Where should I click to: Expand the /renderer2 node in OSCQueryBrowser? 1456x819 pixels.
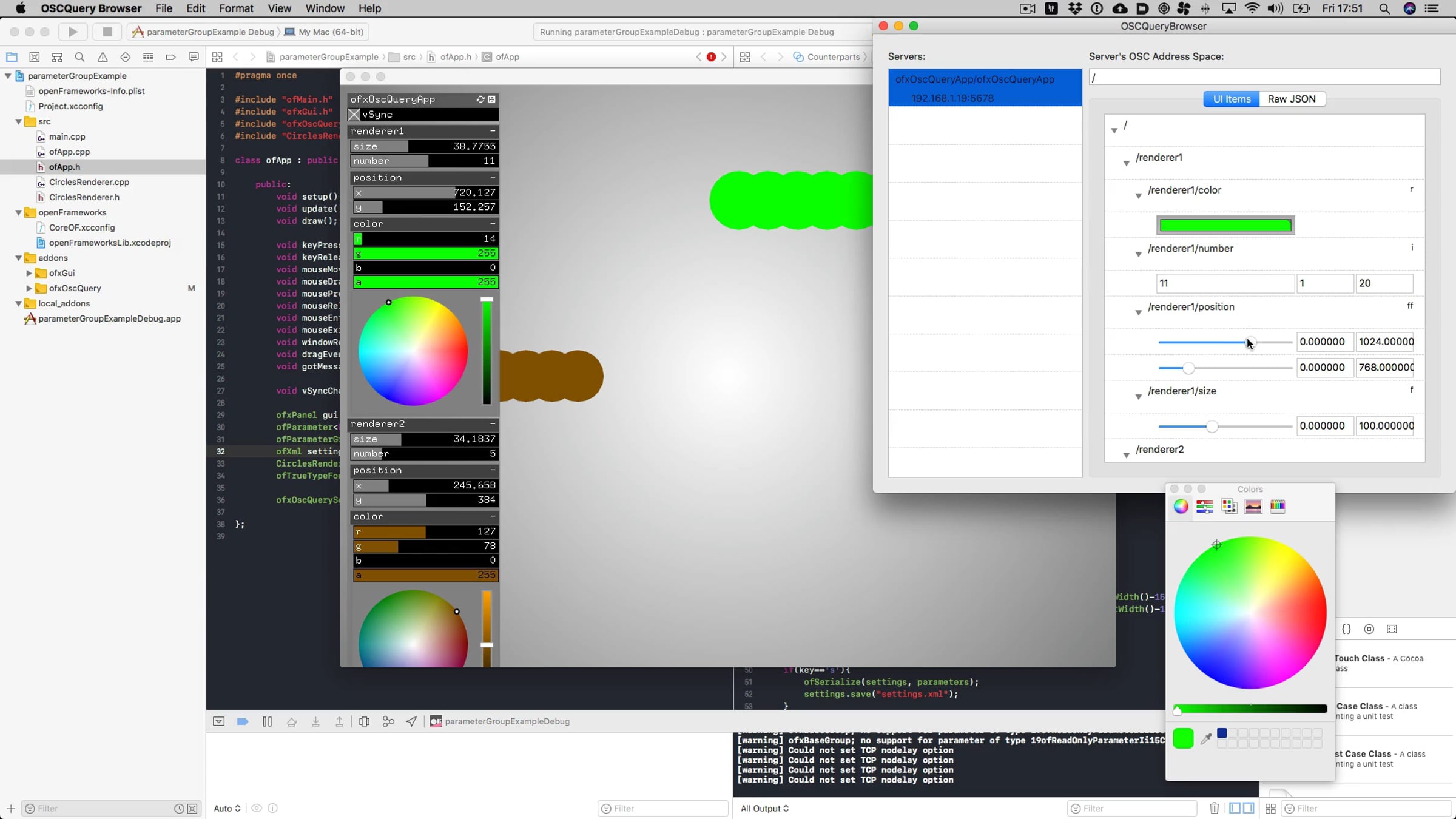[x=1126, y=454]
